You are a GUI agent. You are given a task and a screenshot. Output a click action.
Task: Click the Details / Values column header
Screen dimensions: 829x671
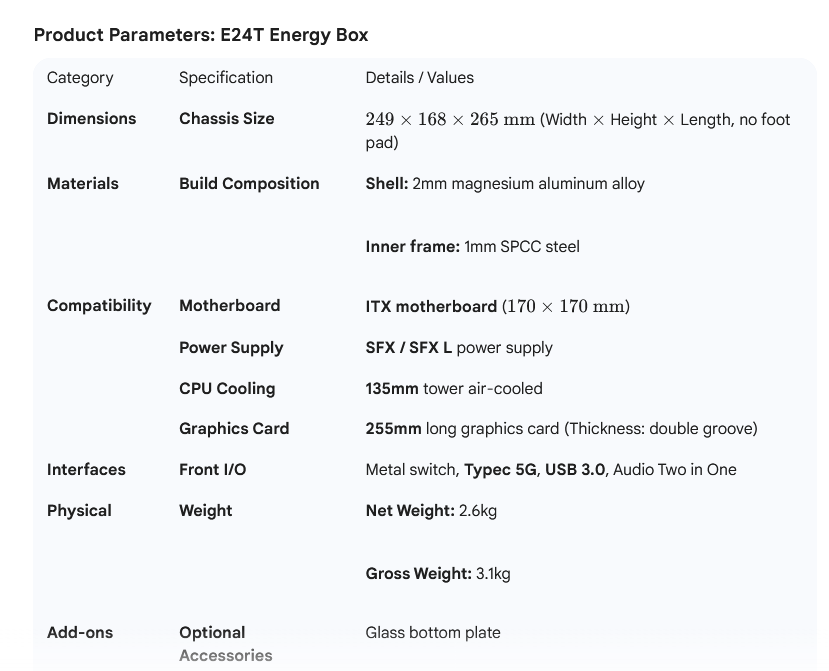[x=420, y=78]
